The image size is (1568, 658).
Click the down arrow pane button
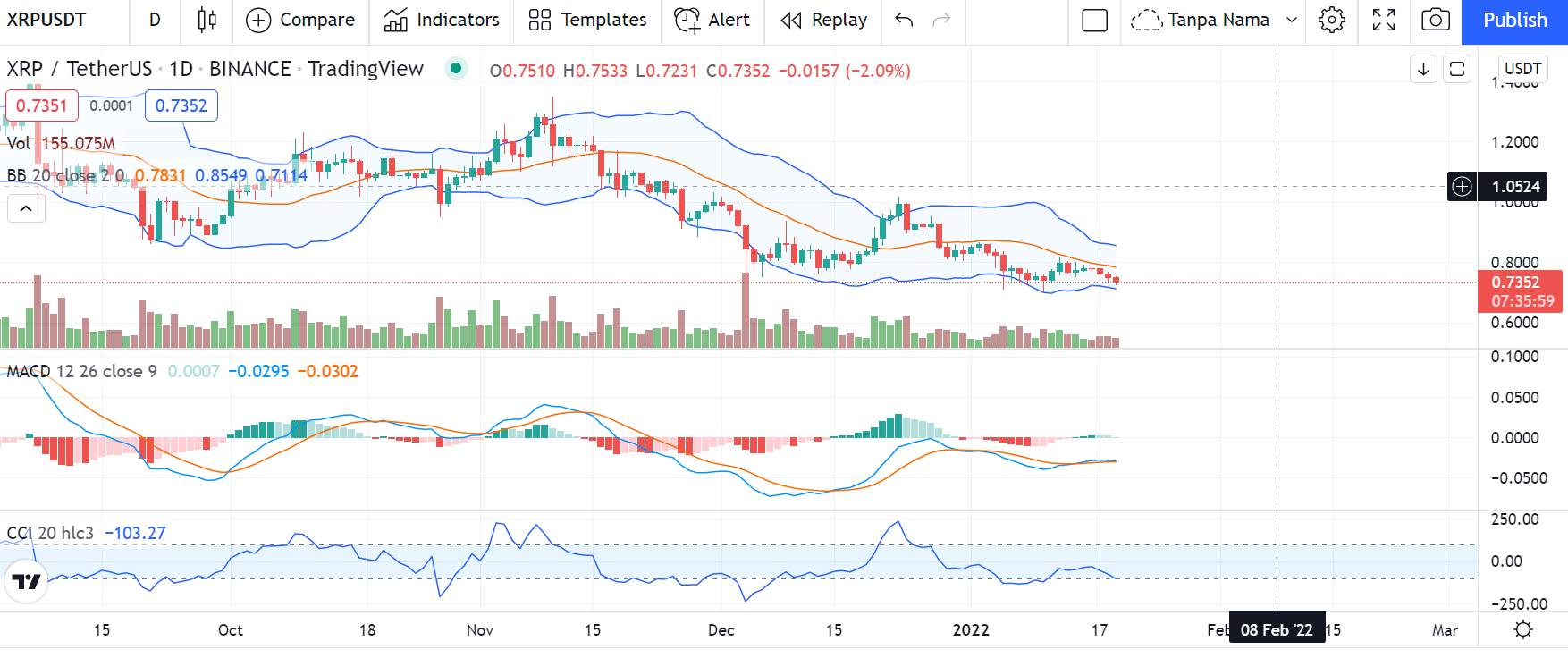tap(1423, 69)
